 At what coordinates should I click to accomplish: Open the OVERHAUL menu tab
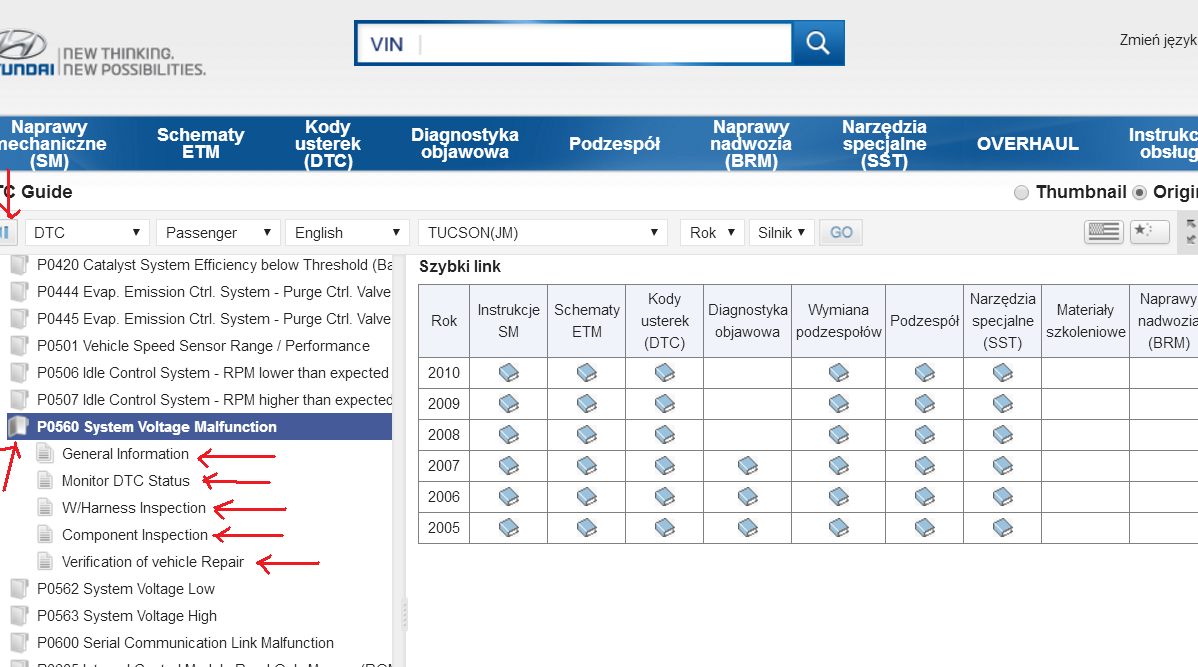pos(1028,144)
